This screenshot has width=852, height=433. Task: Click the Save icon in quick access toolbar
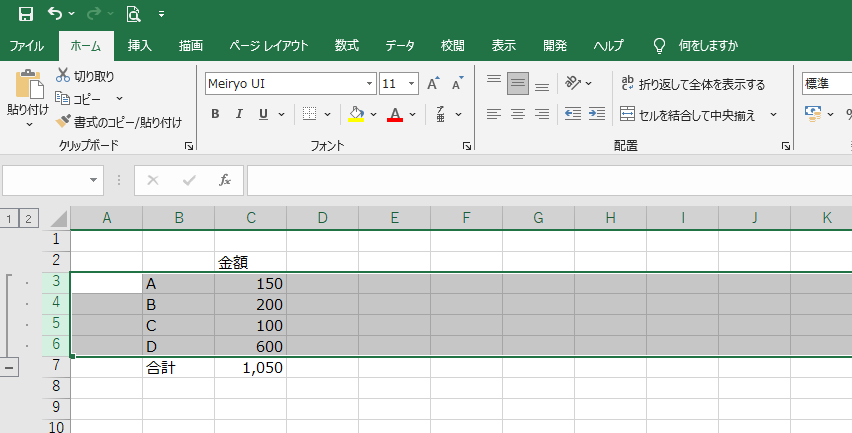point(26,14)
